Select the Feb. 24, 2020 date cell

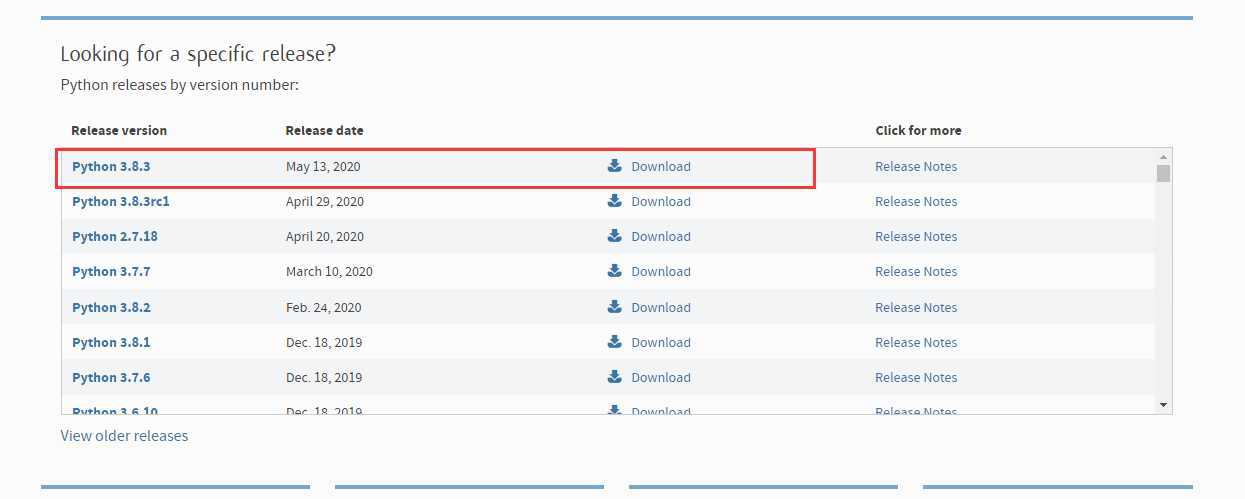(x=324, y=308)
